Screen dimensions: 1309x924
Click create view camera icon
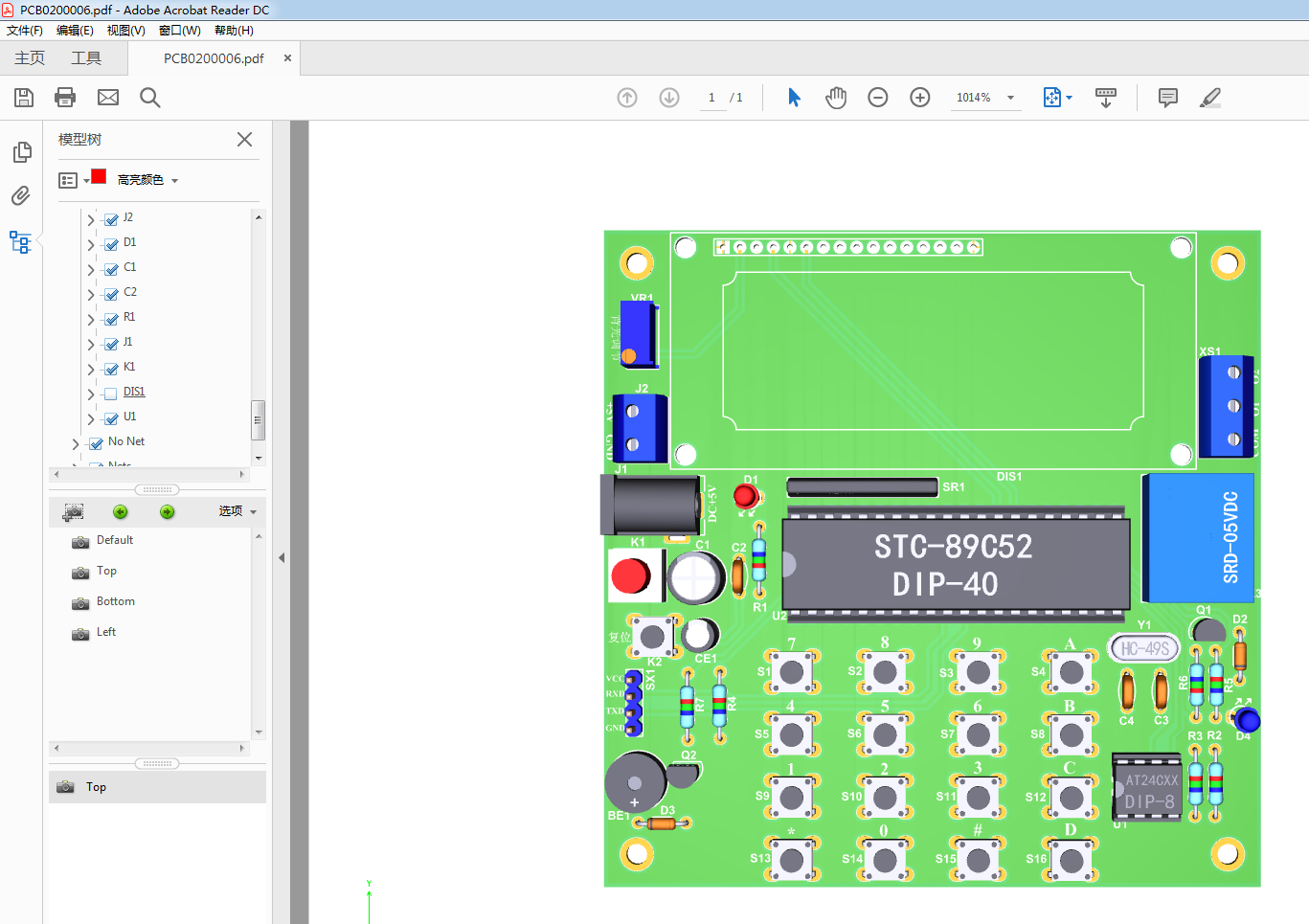[74, 512]
